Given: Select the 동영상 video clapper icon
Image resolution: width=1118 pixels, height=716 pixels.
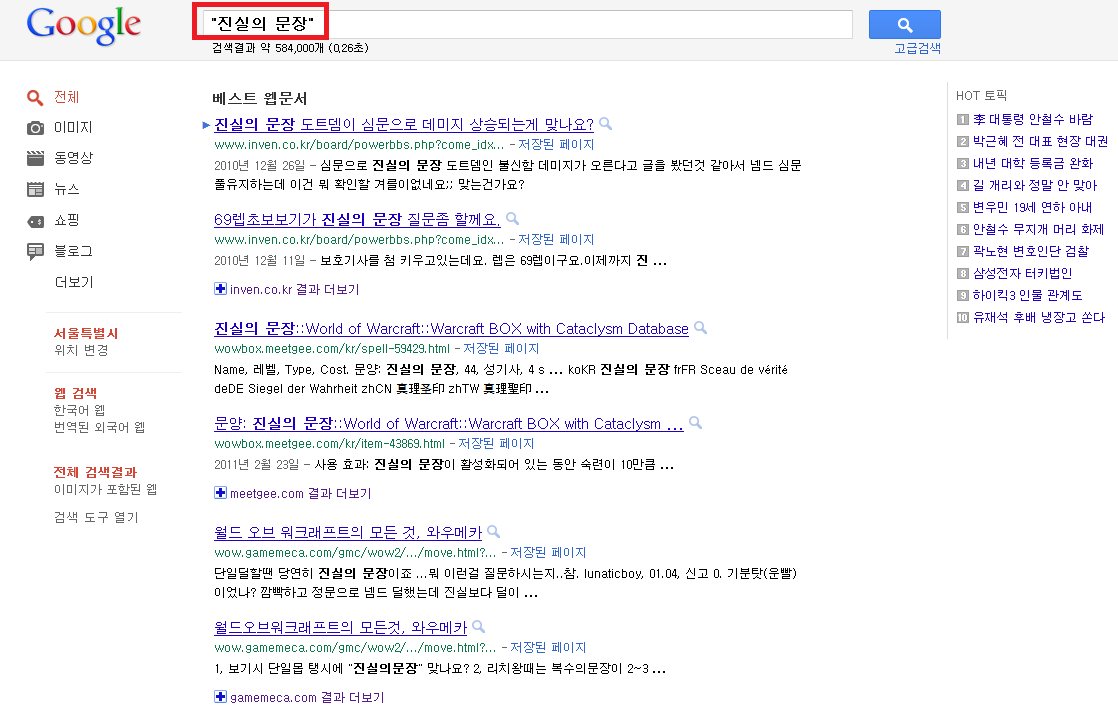Looking at the screenshot, I should (36, 158).
